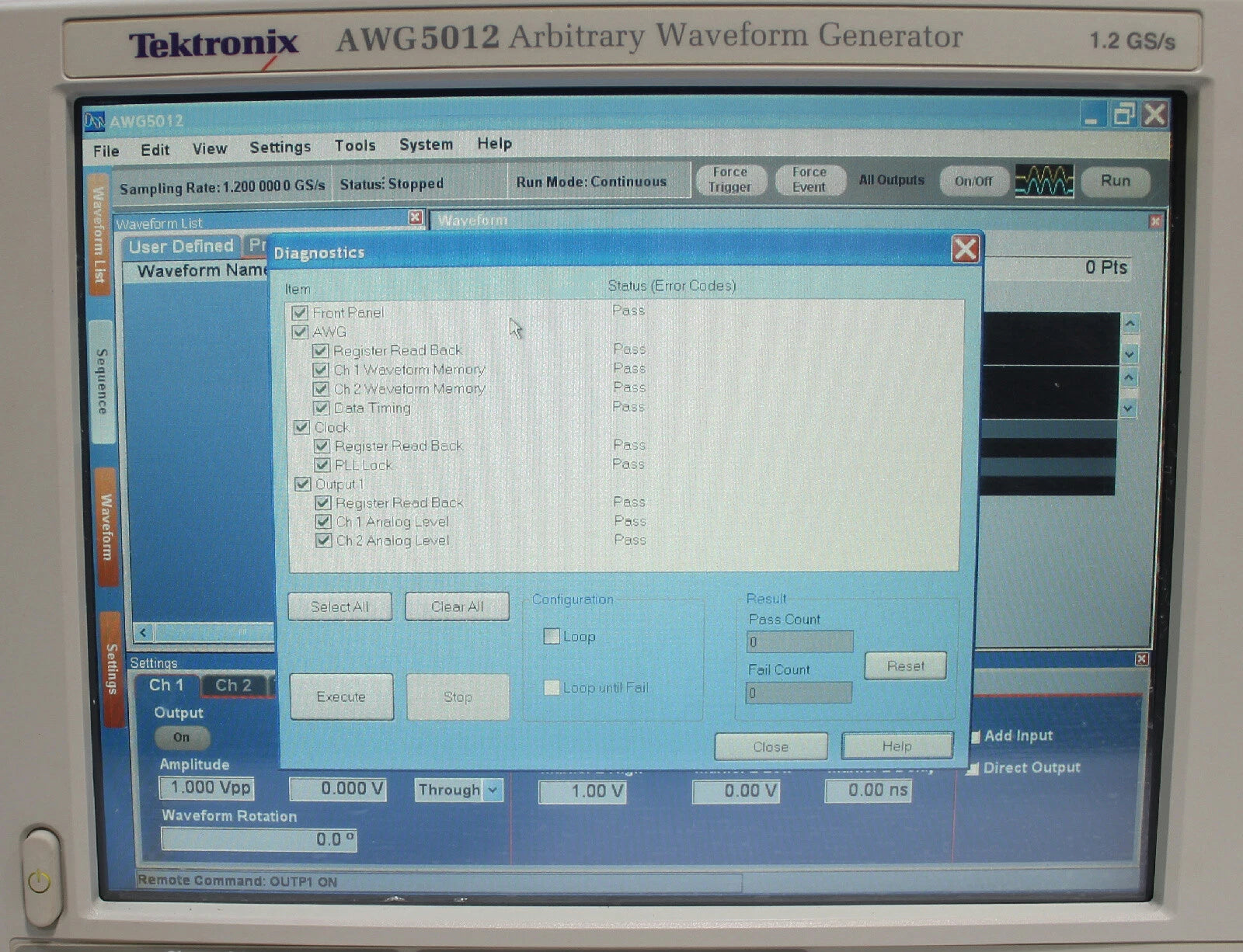Toggle the Clock group checkbox
The image size is (1243, 952).
pos(301,427)
